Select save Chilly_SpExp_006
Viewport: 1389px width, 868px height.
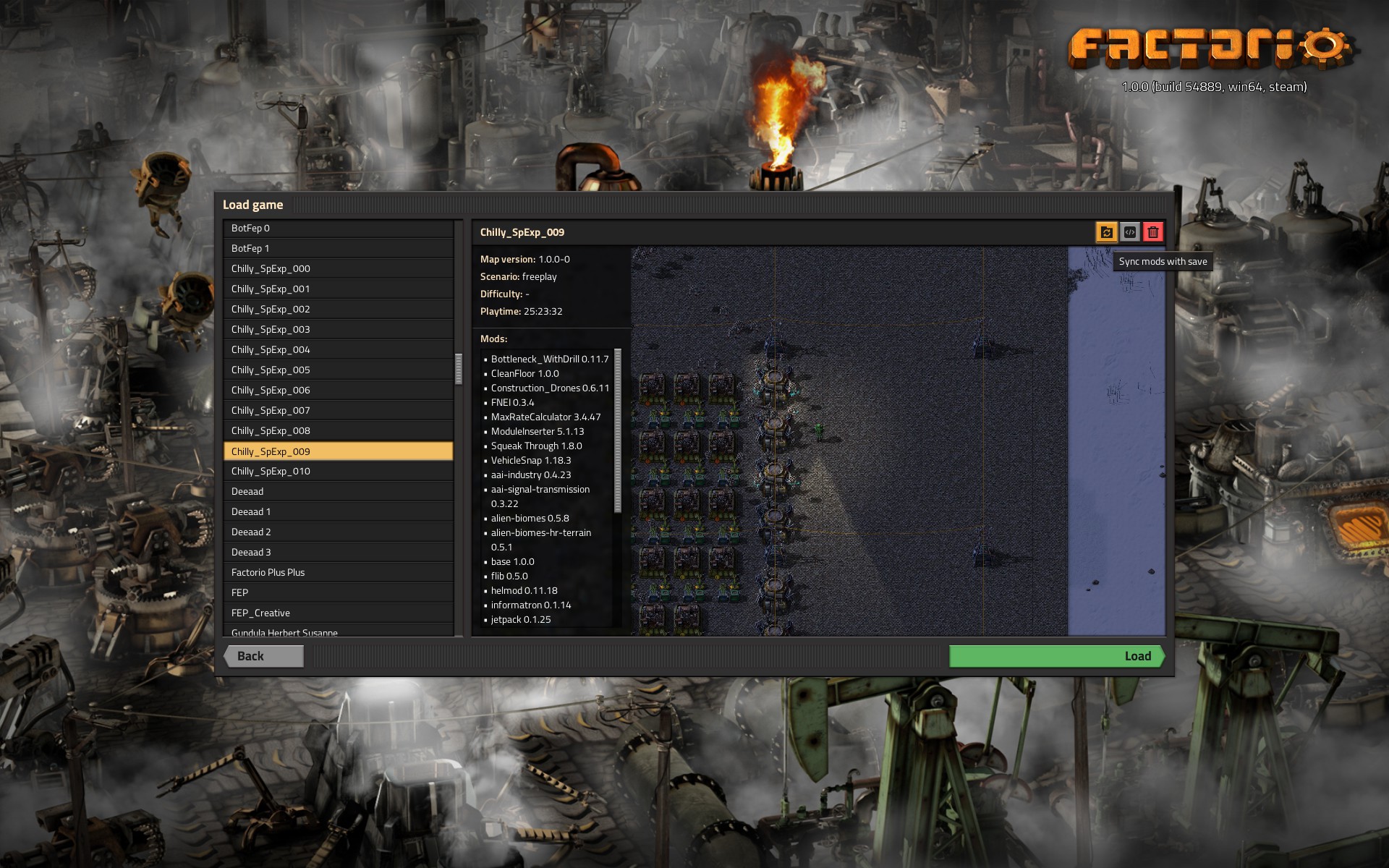339,390
